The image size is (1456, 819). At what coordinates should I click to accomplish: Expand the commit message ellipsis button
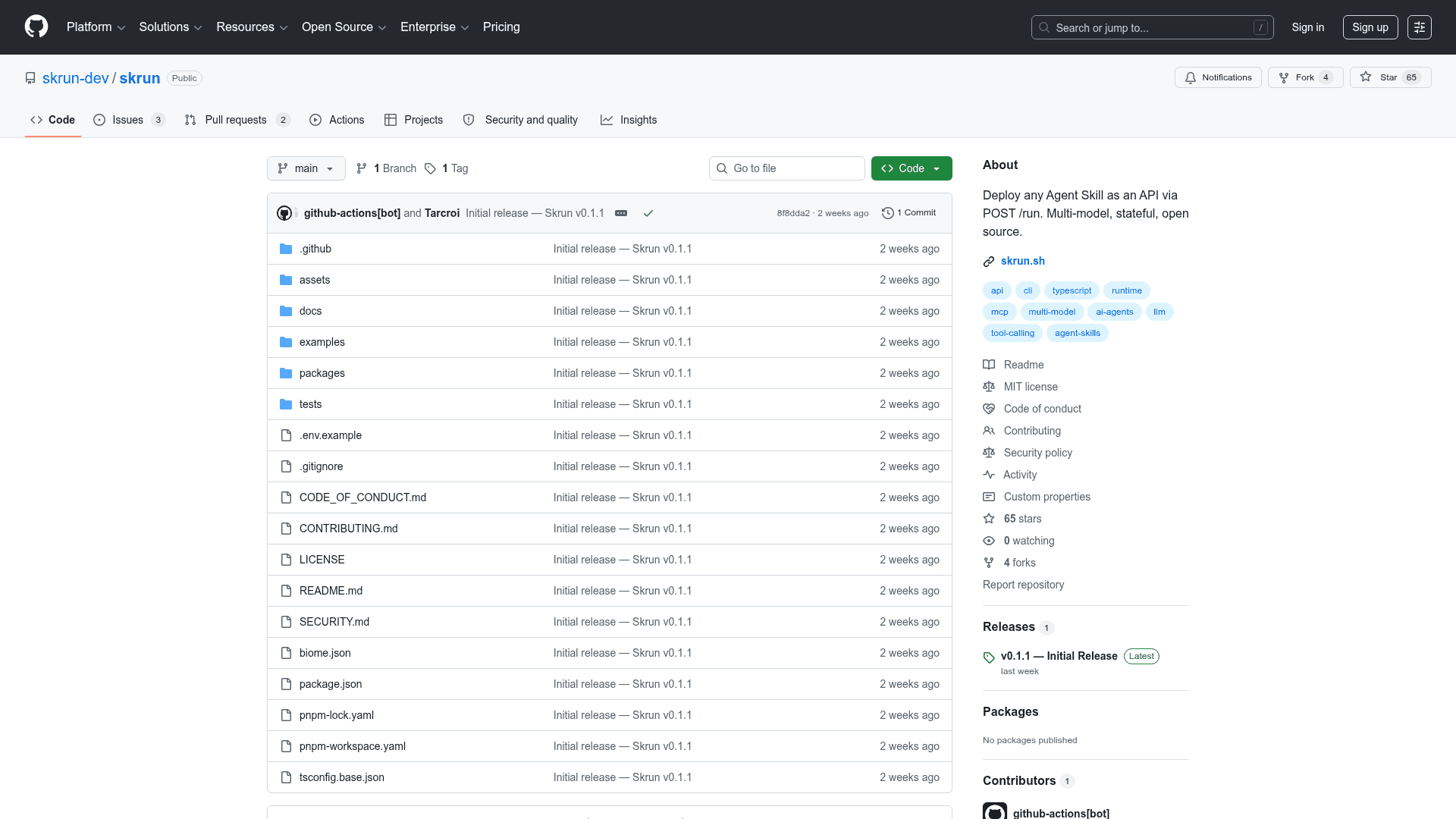pos(621,213)
